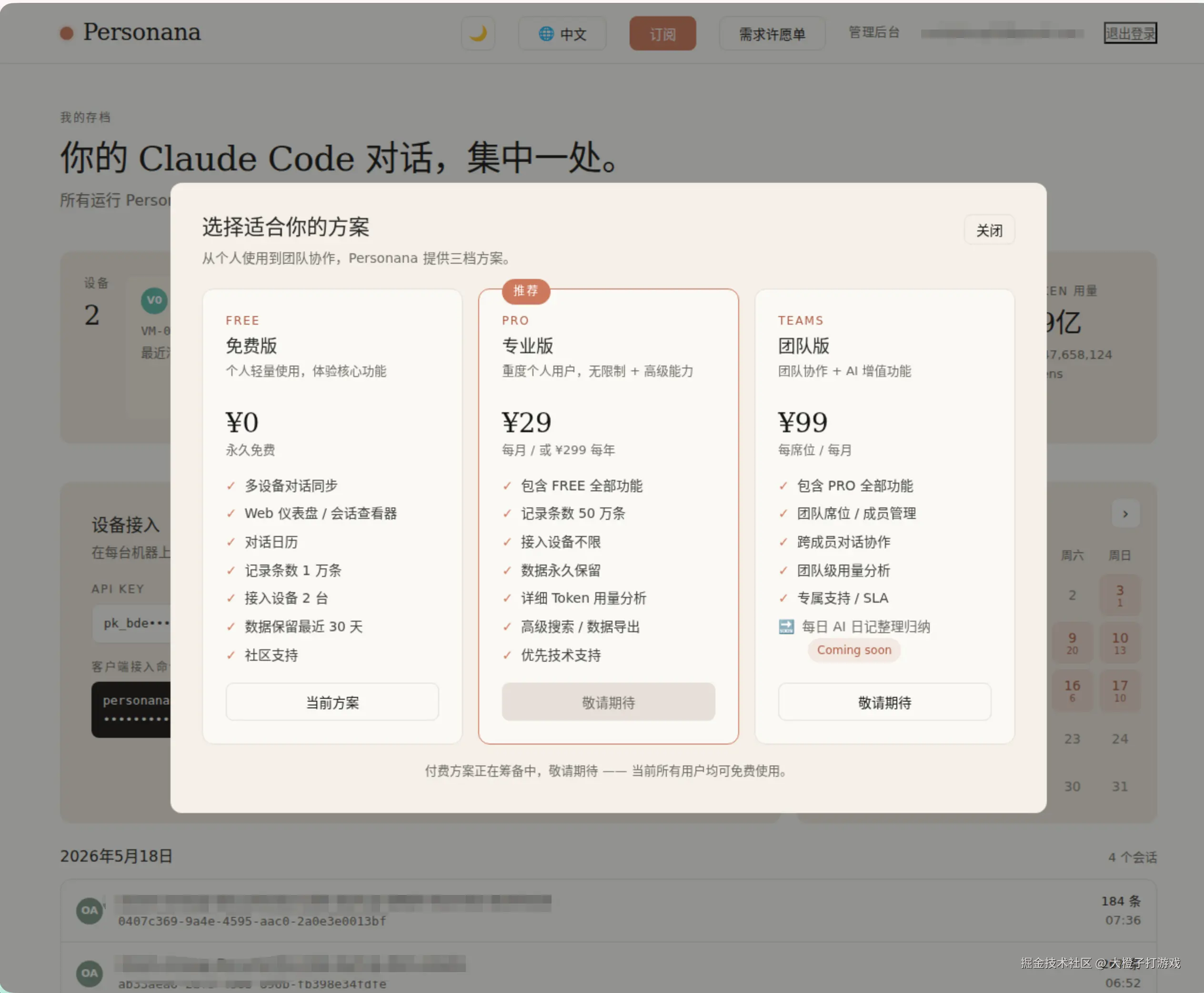Select calendar day 24
Image resolution: width=1204 pixels, height=993 pixels.
(1120, 738)
